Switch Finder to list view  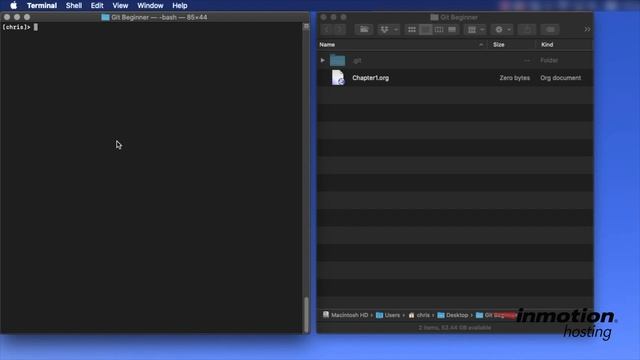click(x=425, y=29)
